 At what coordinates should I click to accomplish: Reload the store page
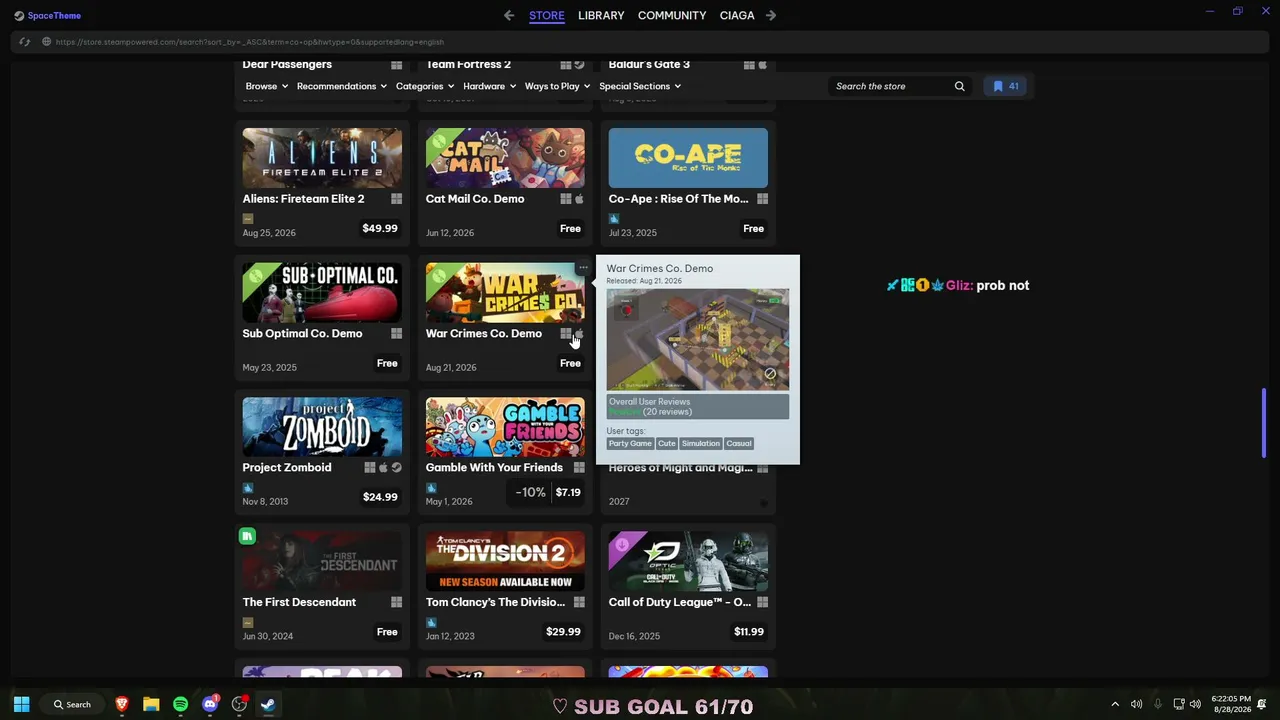(x=25, y=42)
